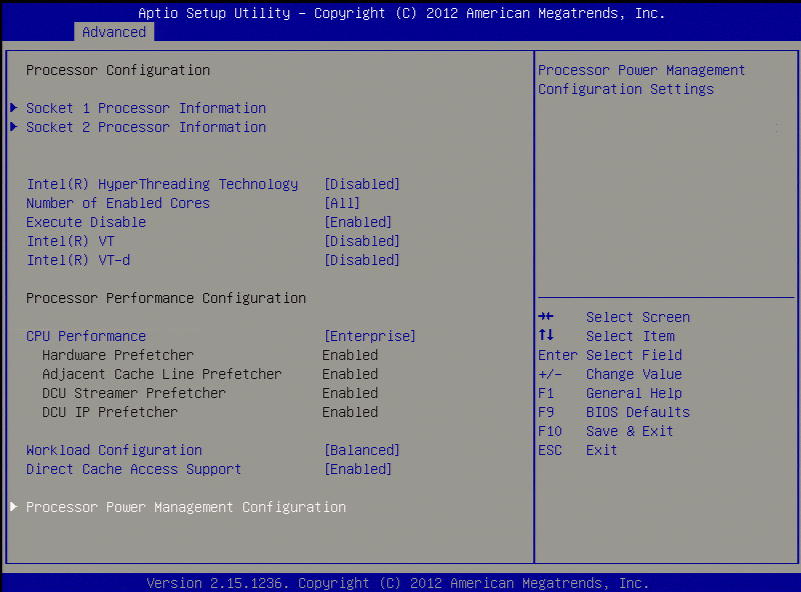Click the ESC Exit entry
The width and height of the screenshot is (801, 592).
(578, 450)
